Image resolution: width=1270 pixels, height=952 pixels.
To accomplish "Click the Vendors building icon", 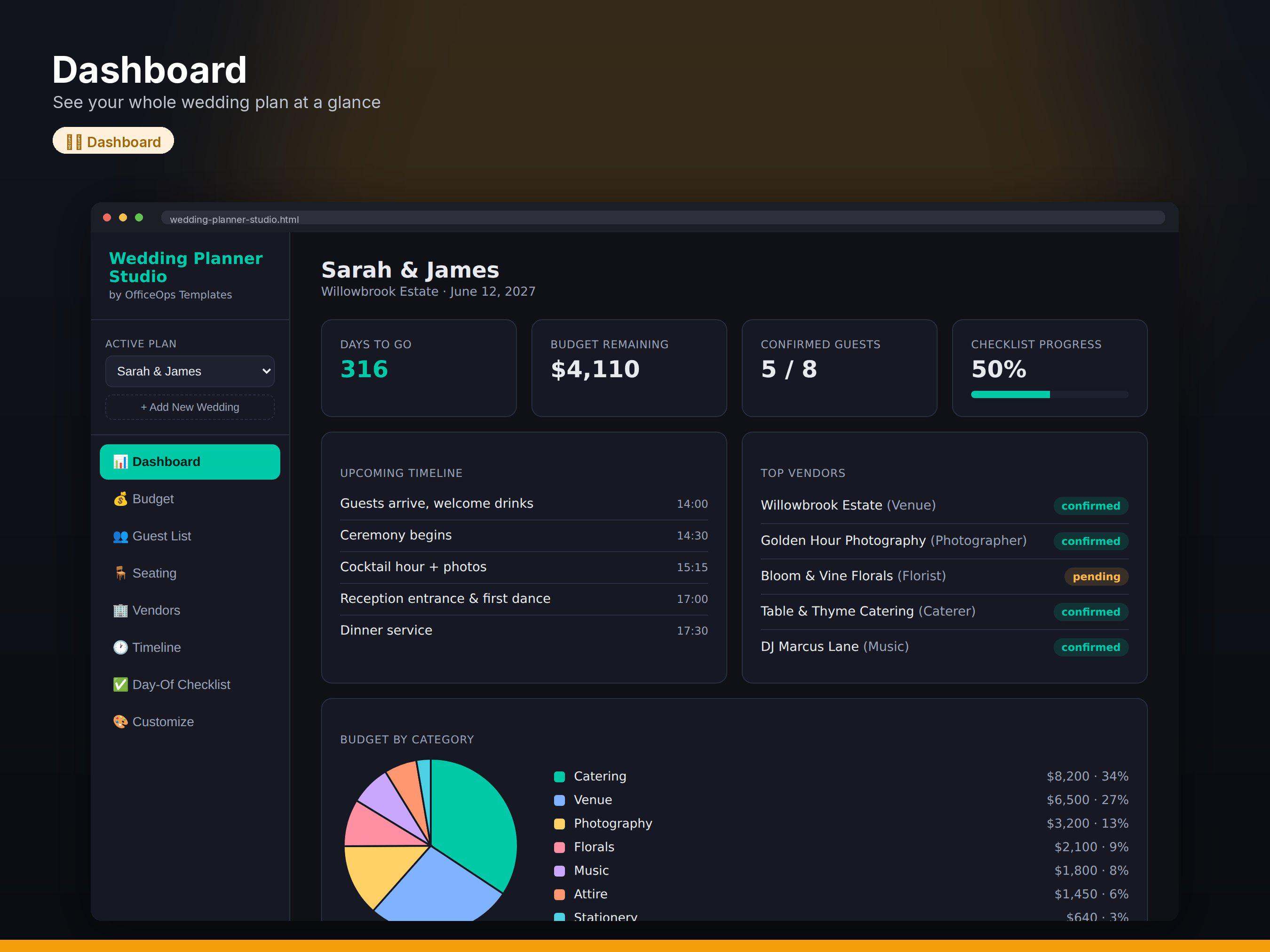I will 120,611.
